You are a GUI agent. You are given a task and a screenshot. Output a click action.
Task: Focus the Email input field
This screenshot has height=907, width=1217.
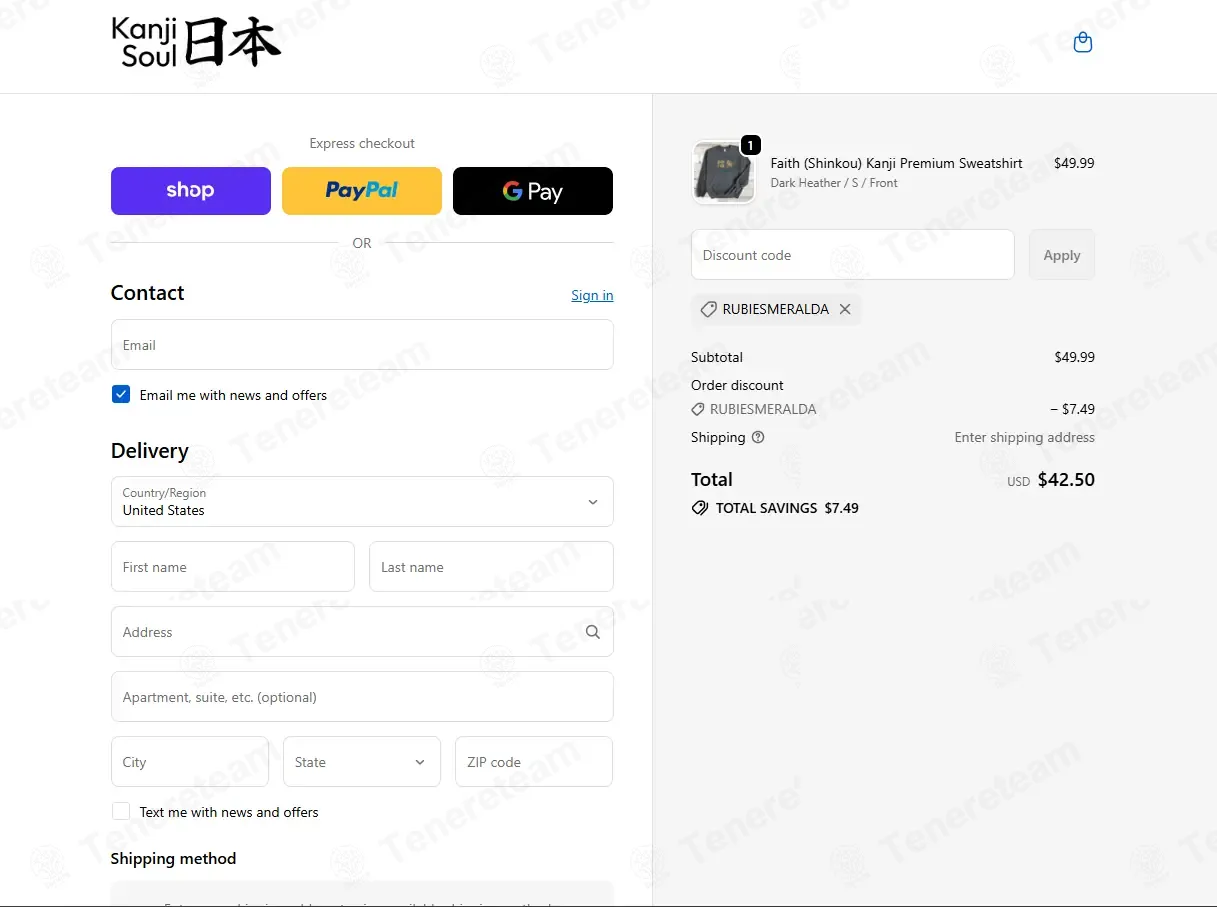pyautogui.click(x=362, y=345)
